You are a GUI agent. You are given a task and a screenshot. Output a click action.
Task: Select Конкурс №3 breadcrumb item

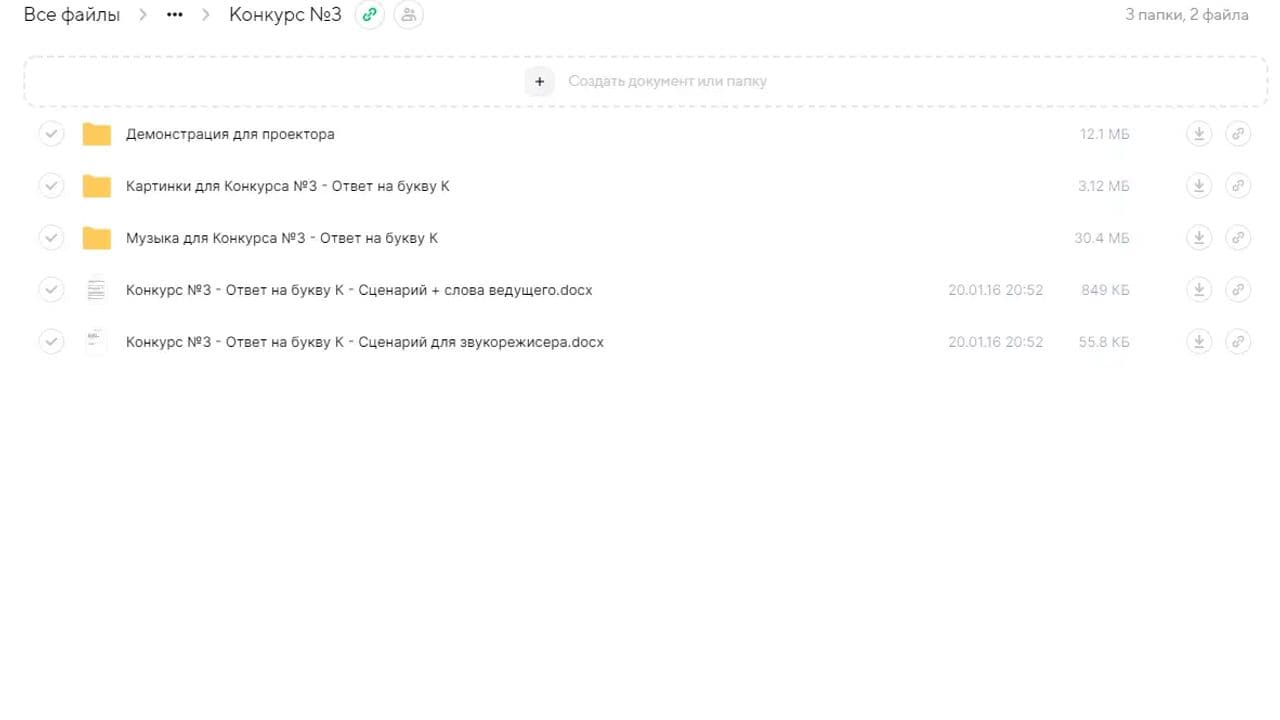point(285,15)
